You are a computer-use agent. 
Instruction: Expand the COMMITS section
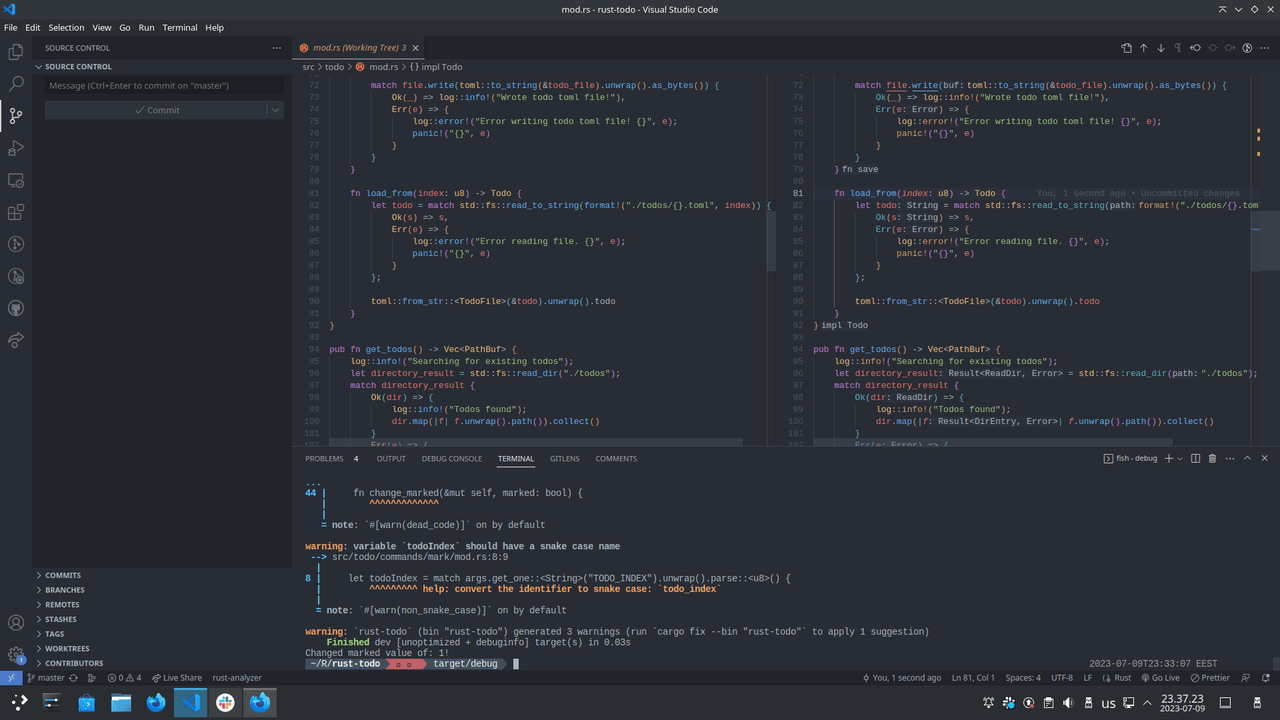62,575
